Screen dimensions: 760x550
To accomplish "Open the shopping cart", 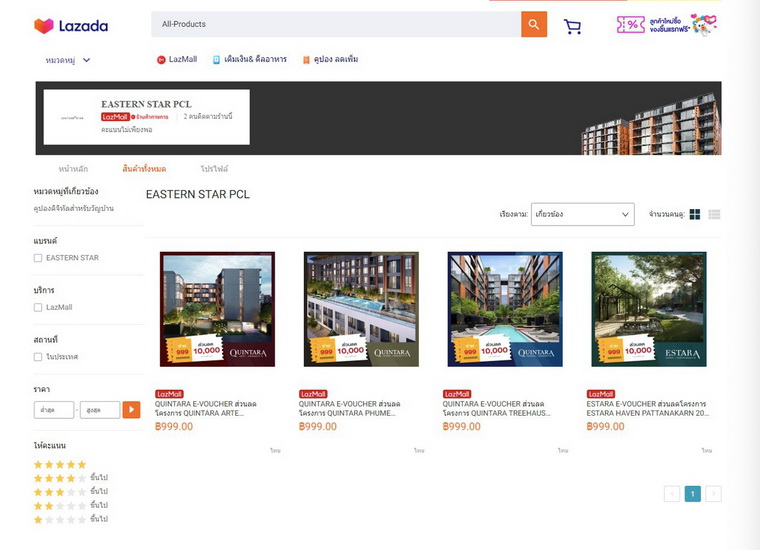I will pos(572,27).
